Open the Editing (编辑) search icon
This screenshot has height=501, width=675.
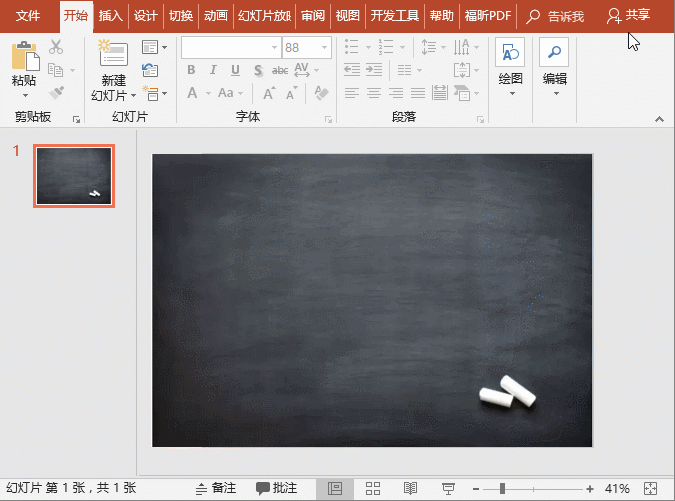tap(554, 55)
